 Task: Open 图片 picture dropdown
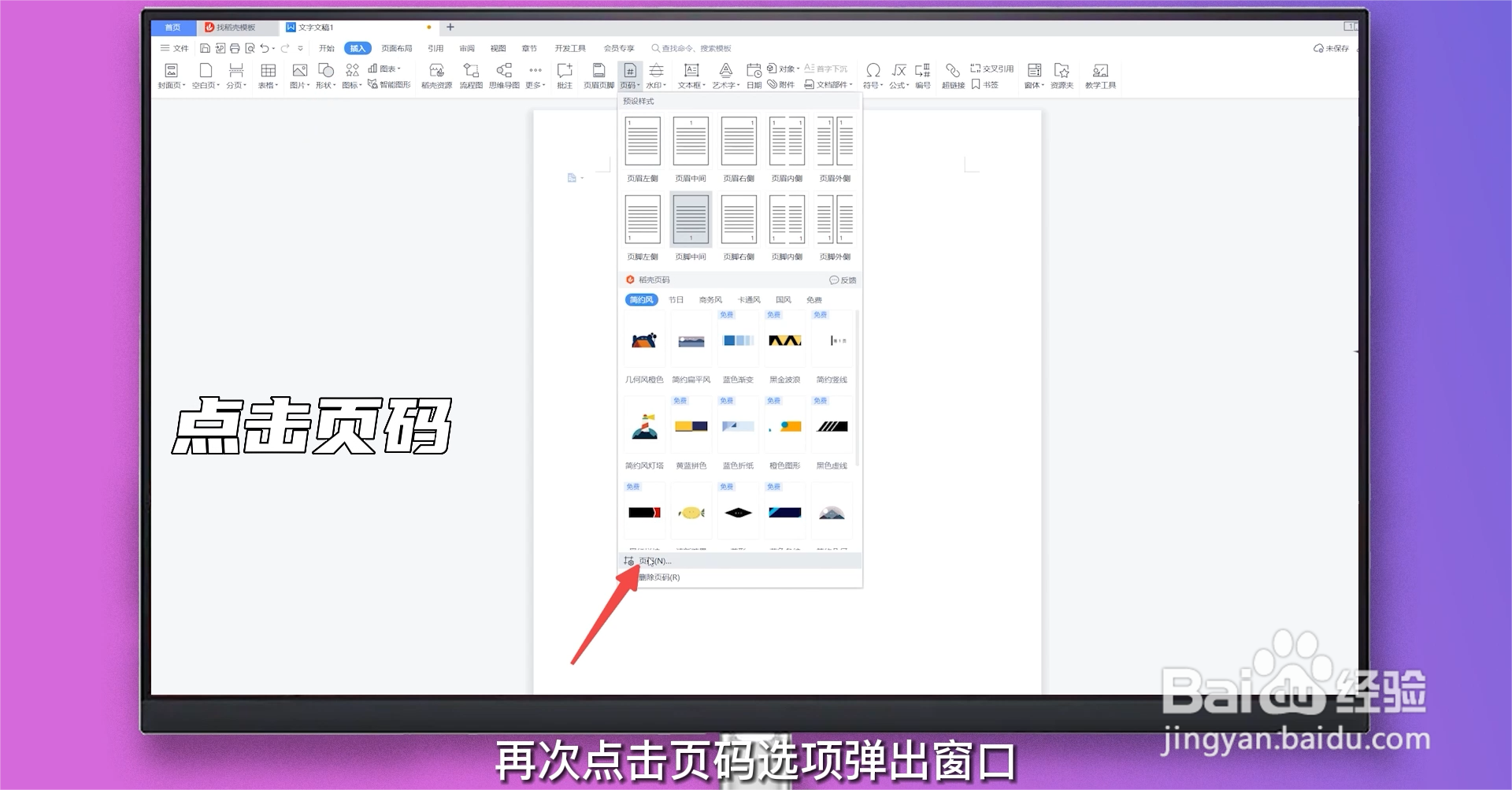[x=299, y=76]
